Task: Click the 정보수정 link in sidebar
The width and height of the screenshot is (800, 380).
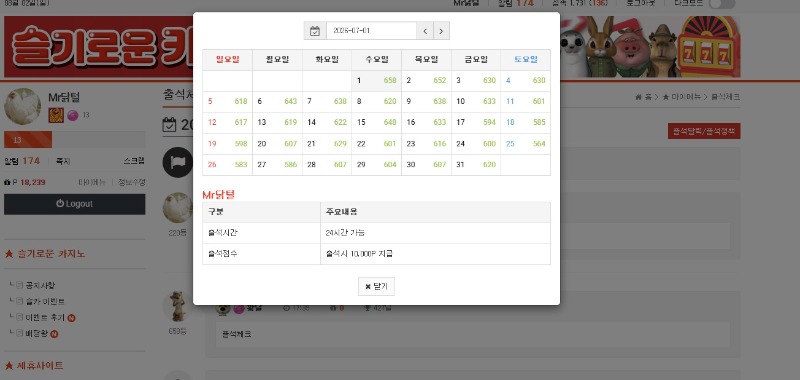Action: [x=132, y=183]
